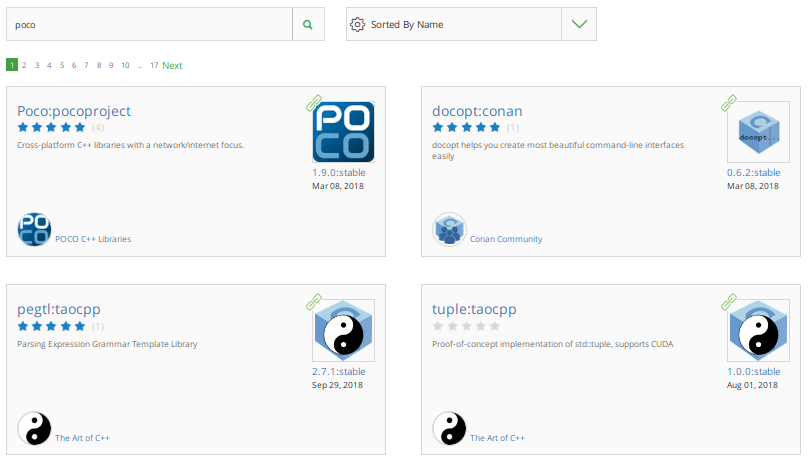Image resolution: width=811 pixels, height=466 pixels.
Task: Open the Sorted By Name combo box
Action: (x=471, y=24)
